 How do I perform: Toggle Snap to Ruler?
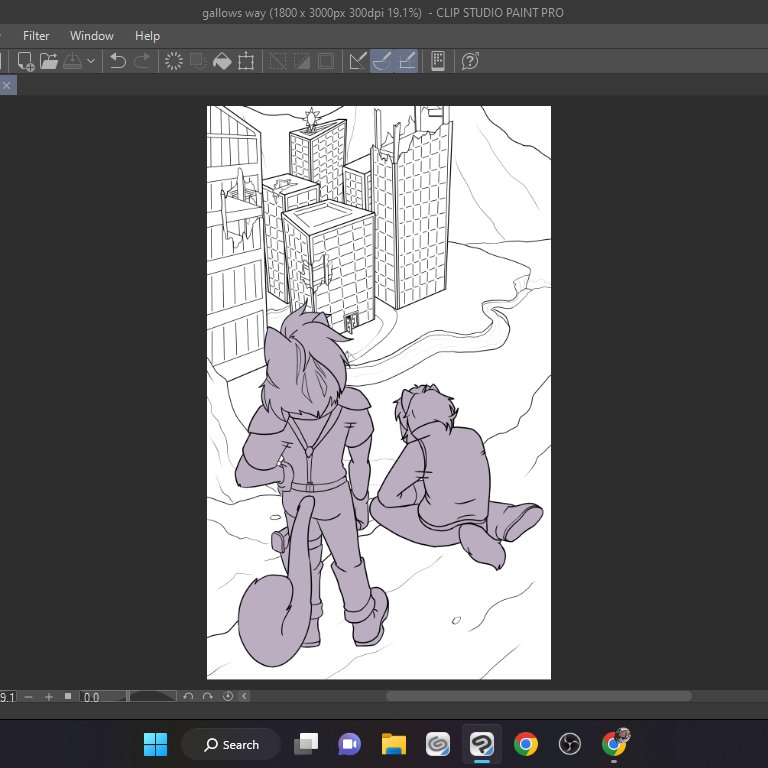point(358,61)
